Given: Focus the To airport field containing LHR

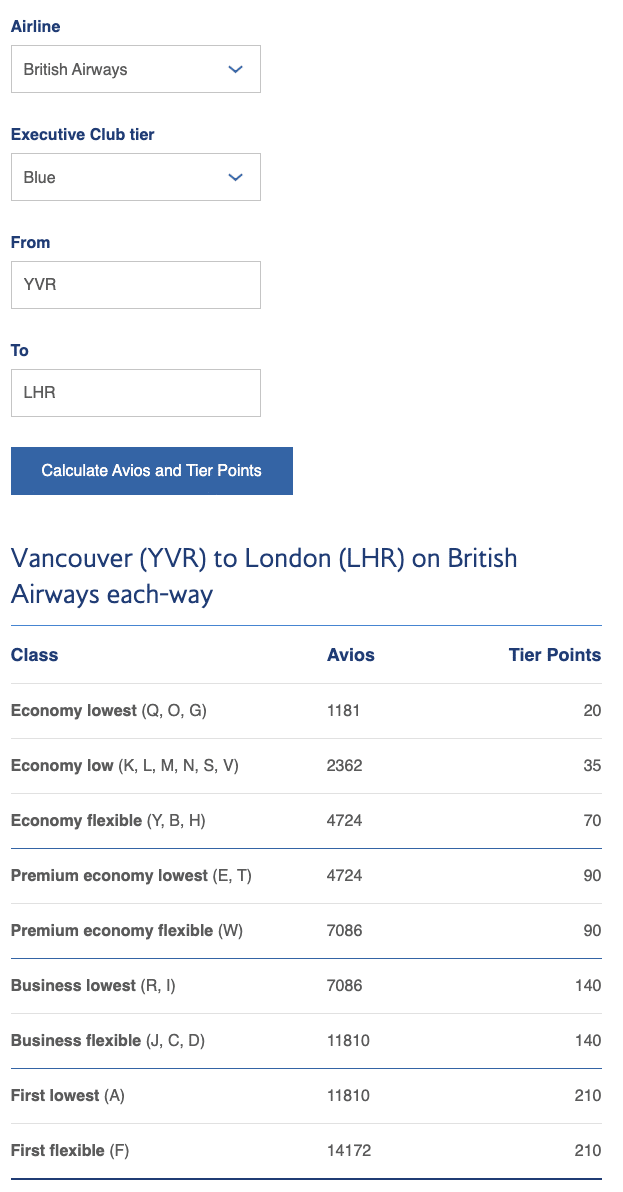Looking at the screenshot, I should 135,393.
